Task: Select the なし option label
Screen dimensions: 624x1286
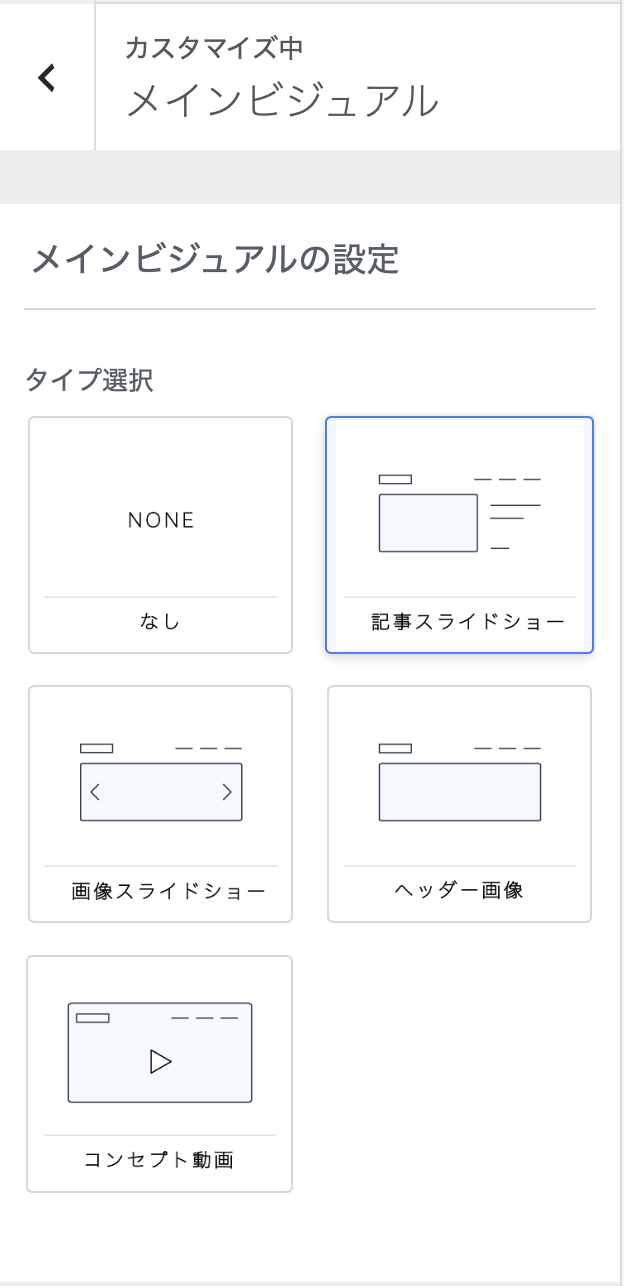Action: coord(160,622)
